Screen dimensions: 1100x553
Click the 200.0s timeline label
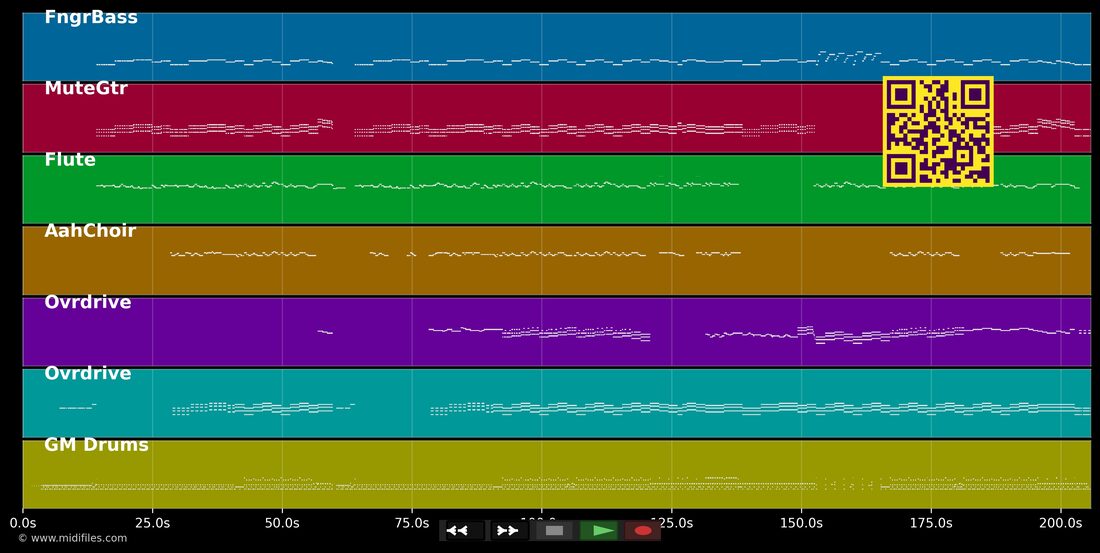pyautogui.click(x=1061, y=523)
